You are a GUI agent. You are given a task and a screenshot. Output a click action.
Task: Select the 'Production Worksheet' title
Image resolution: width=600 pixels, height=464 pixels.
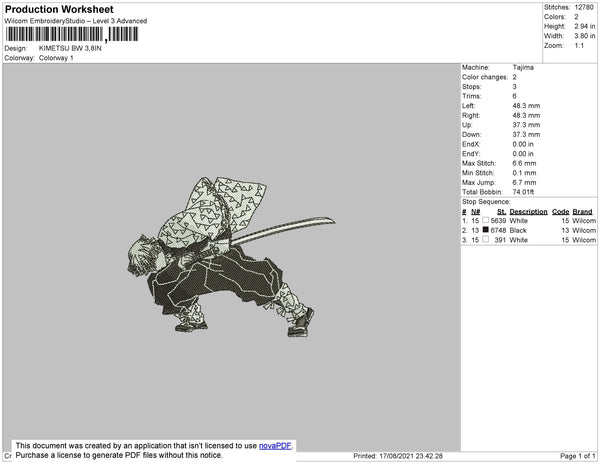pyautogui.click(x=59, y=10)
